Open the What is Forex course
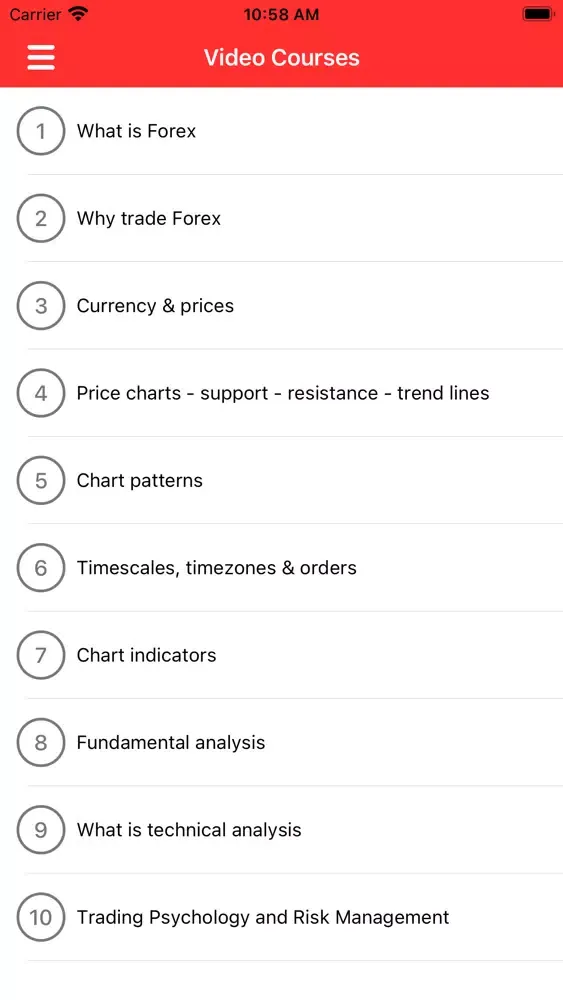 (x=281, y=131)
